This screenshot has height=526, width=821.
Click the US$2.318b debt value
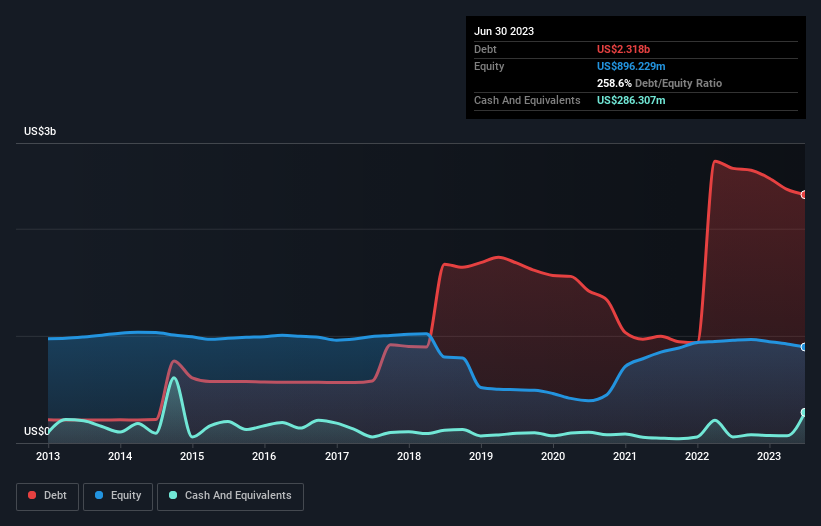coord(623,49)
